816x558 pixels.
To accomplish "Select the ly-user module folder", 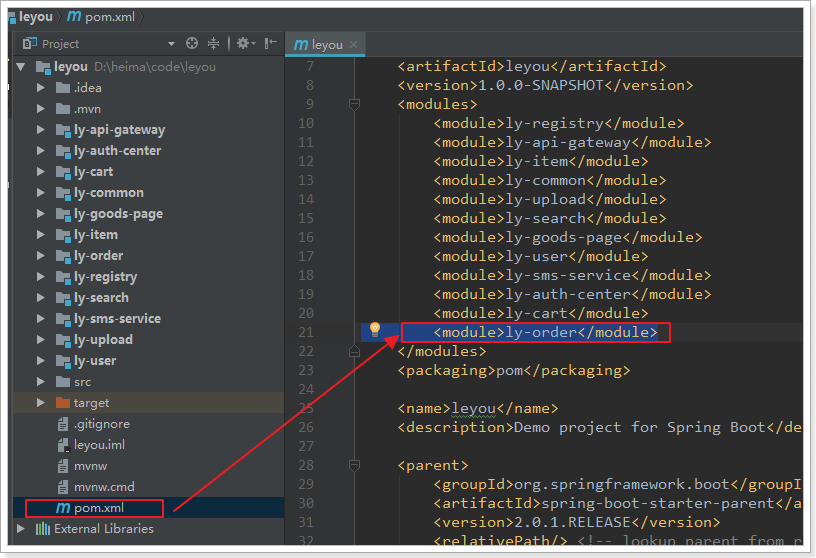I will click(95, 361).
